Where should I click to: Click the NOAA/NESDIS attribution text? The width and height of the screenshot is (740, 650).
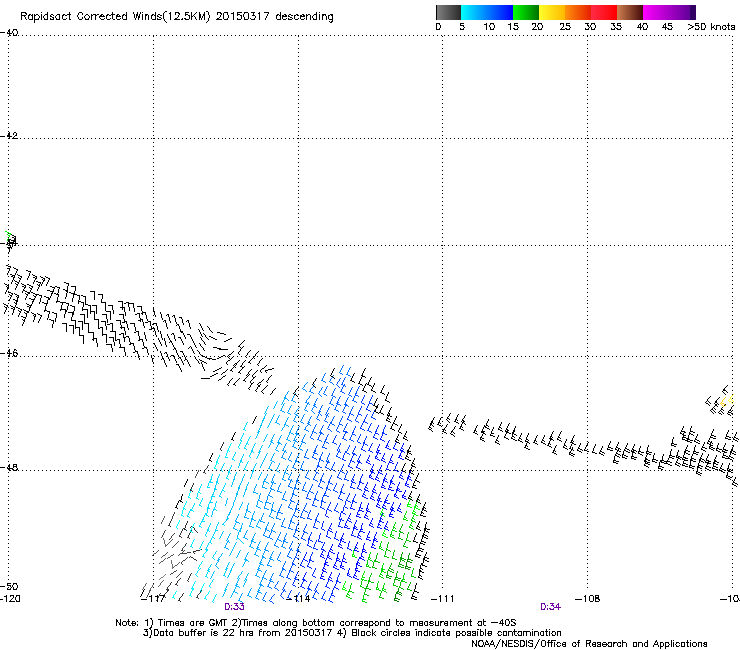[589, 644]
